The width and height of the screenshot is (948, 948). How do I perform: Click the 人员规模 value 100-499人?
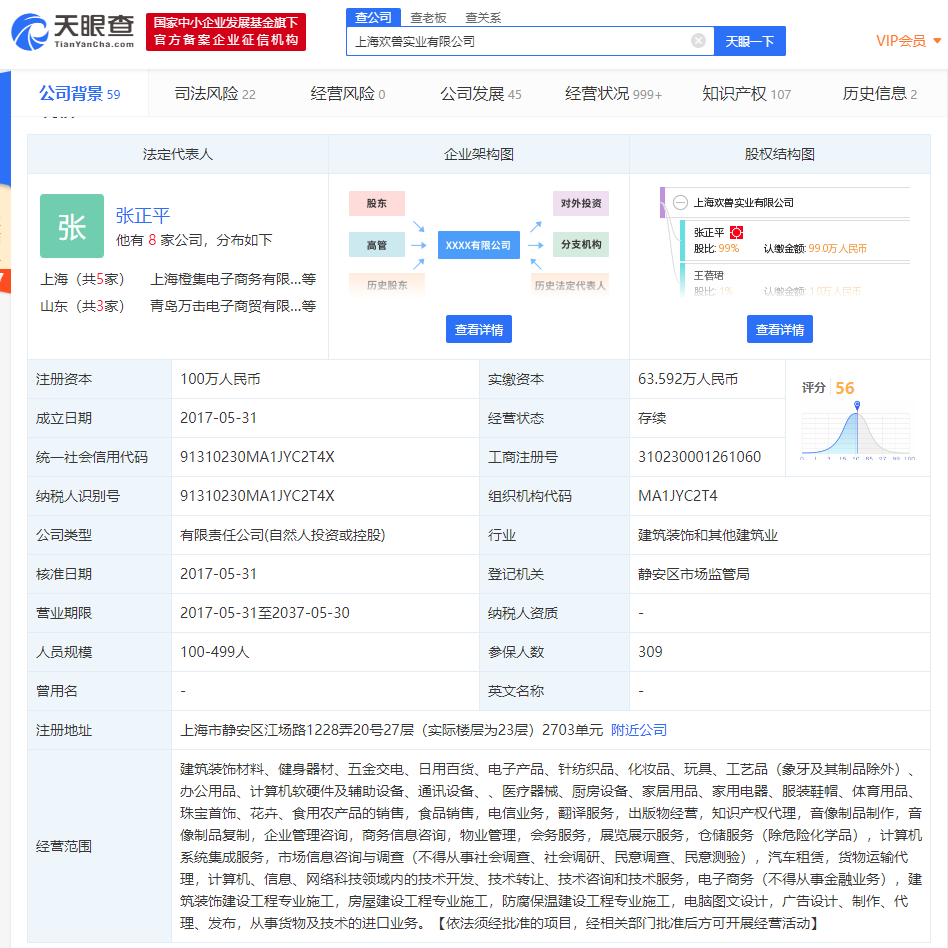tap(215, 652)
